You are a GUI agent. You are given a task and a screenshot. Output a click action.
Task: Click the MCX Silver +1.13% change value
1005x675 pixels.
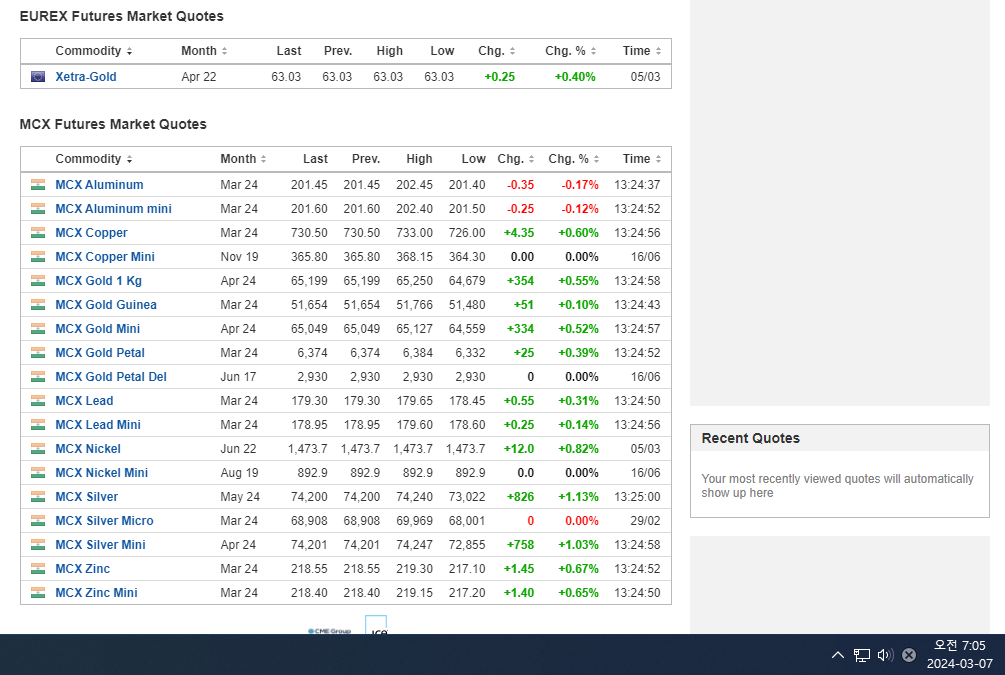(x=578, y=497)
